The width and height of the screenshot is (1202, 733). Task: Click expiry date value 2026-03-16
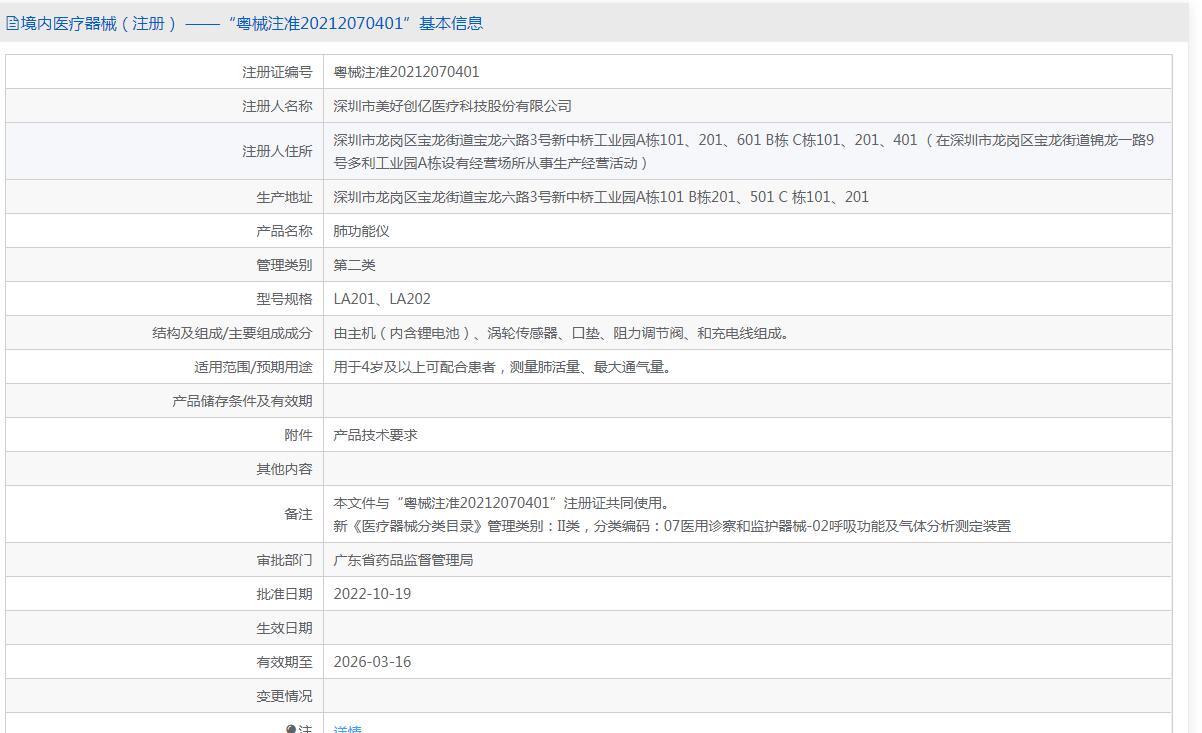pyautogui.click(x=372, y=662)
